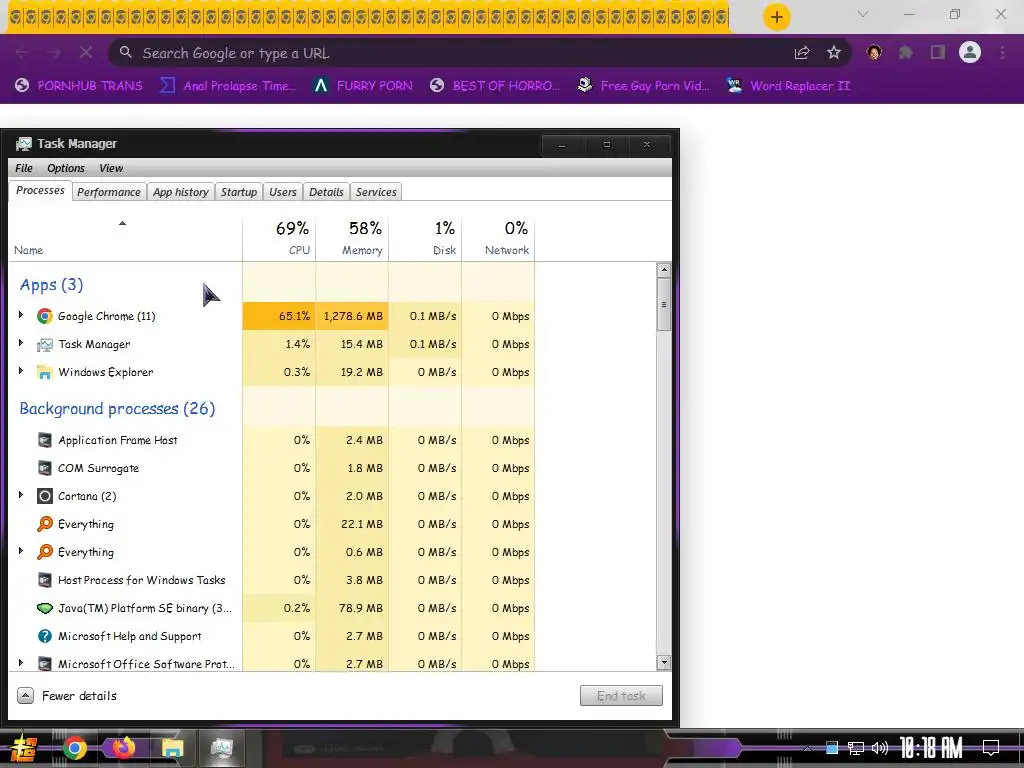Open Task Manager View menu
Screen dimensions: 1024x768
[111, 168]
